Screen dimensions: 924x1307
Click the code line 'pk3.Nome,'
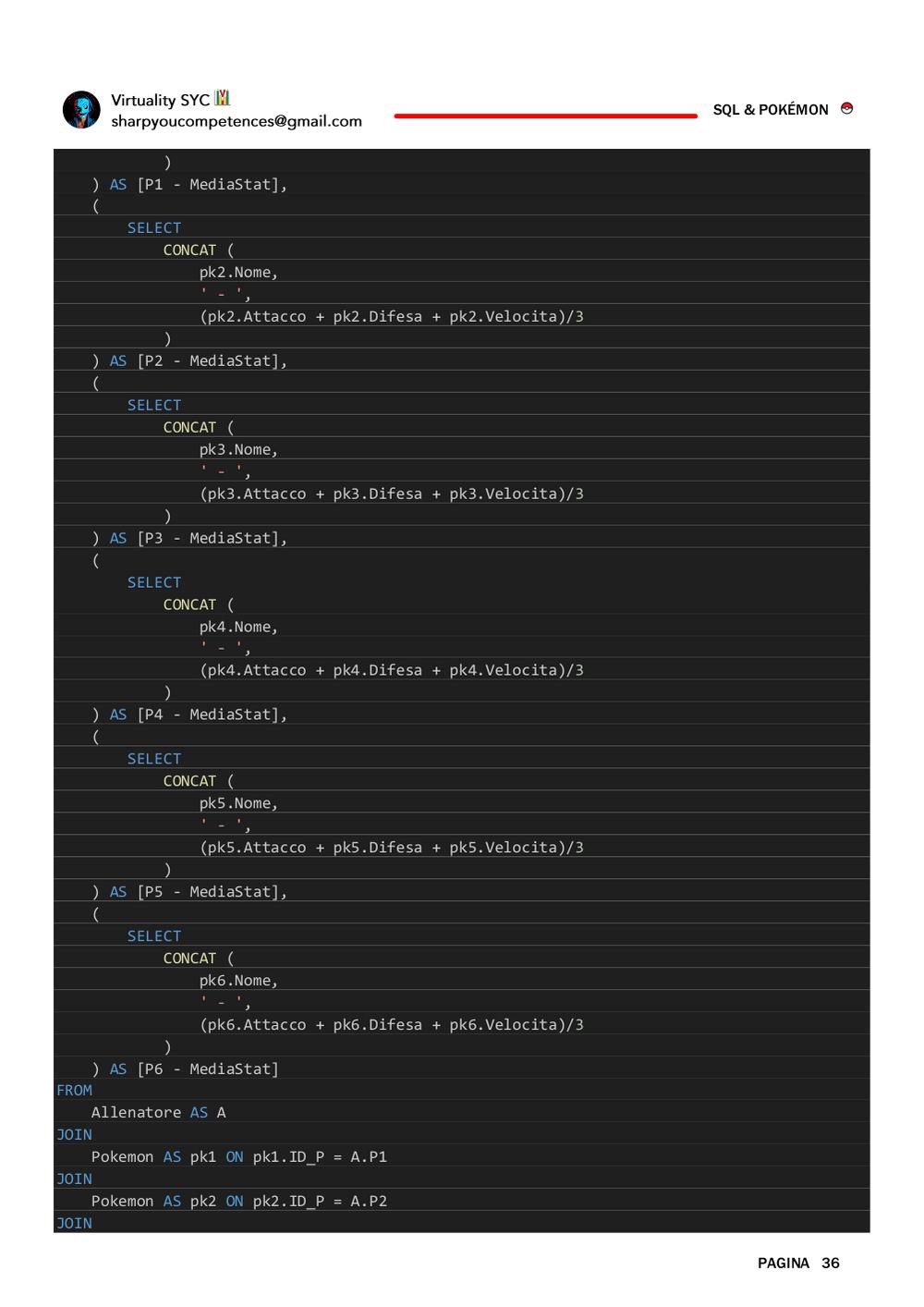[238, 449]
